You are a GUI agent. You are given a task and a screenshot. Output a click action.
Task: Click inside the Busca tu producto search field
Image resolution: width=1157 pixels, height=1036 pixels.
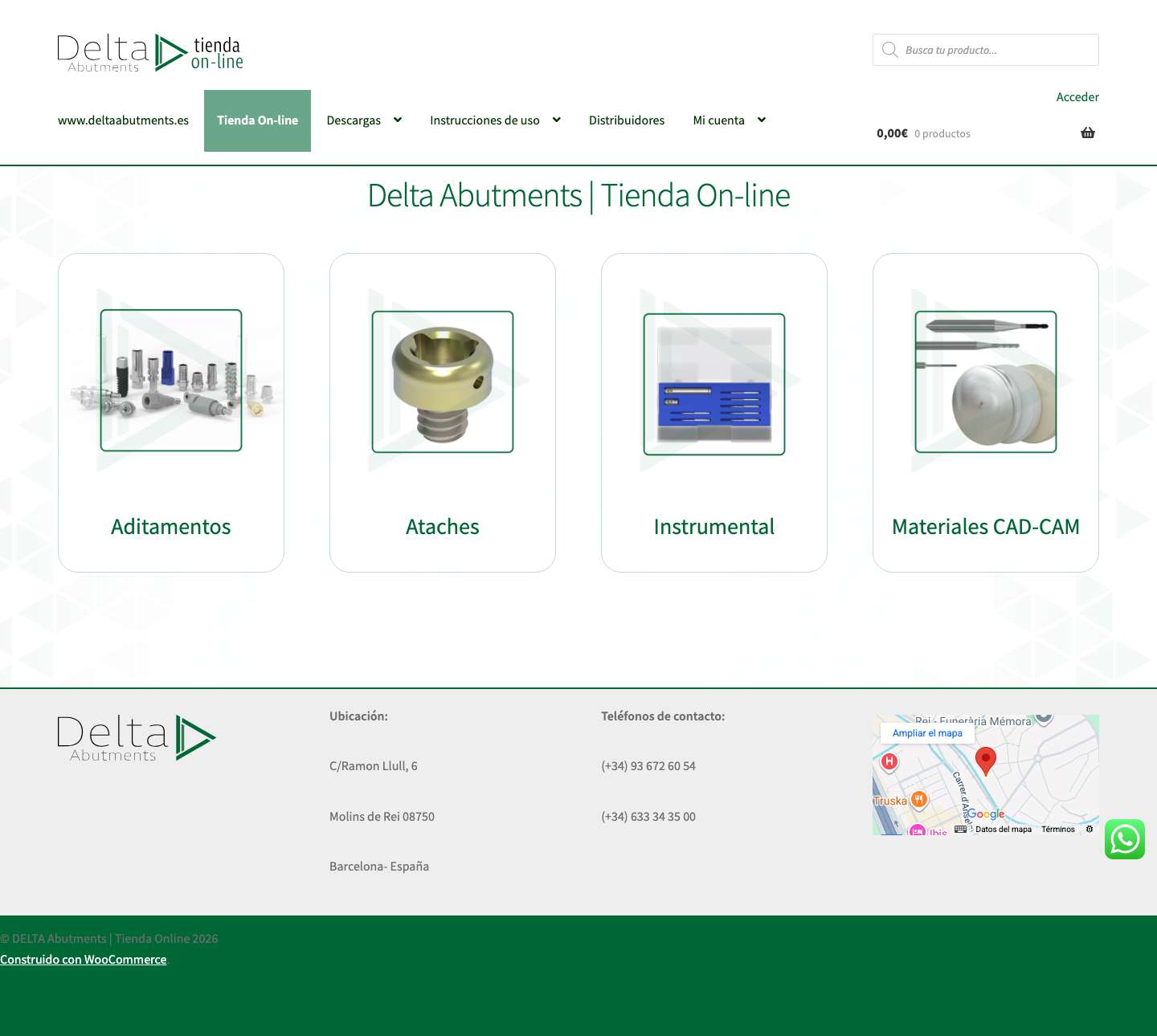click(x=996, y=50)
